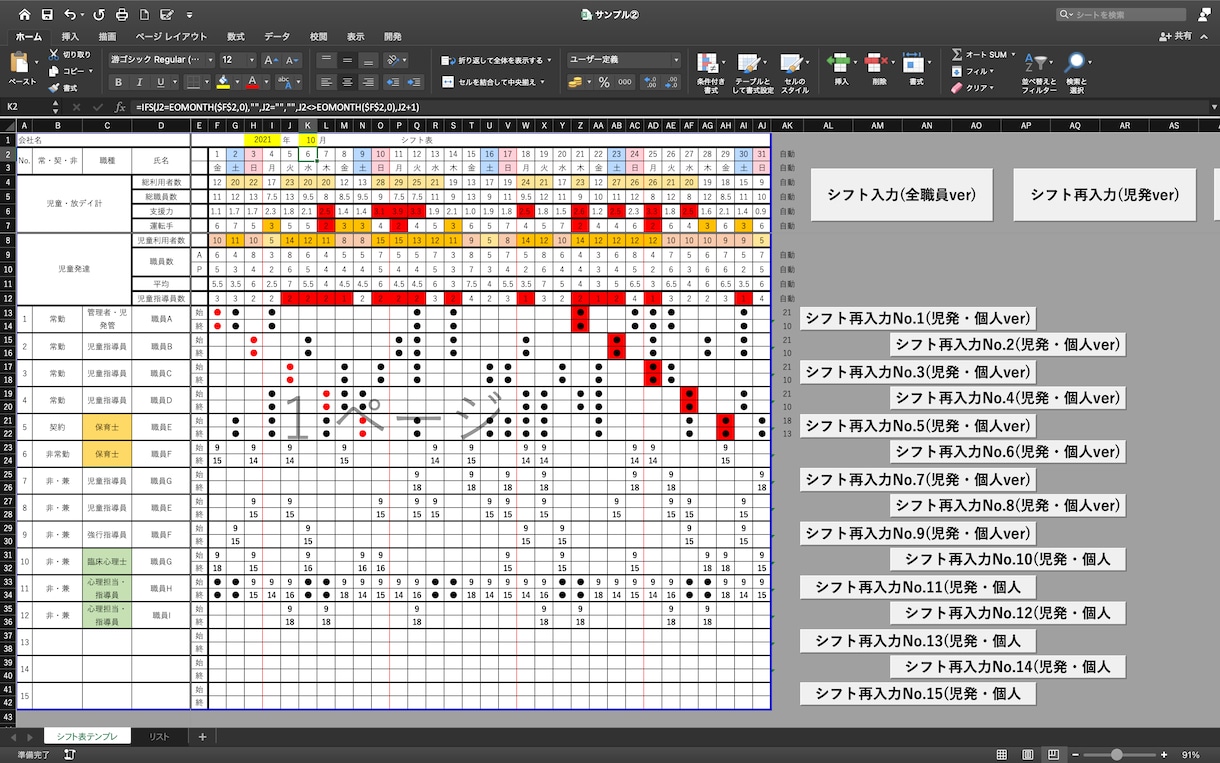Click the シフト入力(全職員ver) button
The image size is (1220, 763).
click(x=902, y=195)
